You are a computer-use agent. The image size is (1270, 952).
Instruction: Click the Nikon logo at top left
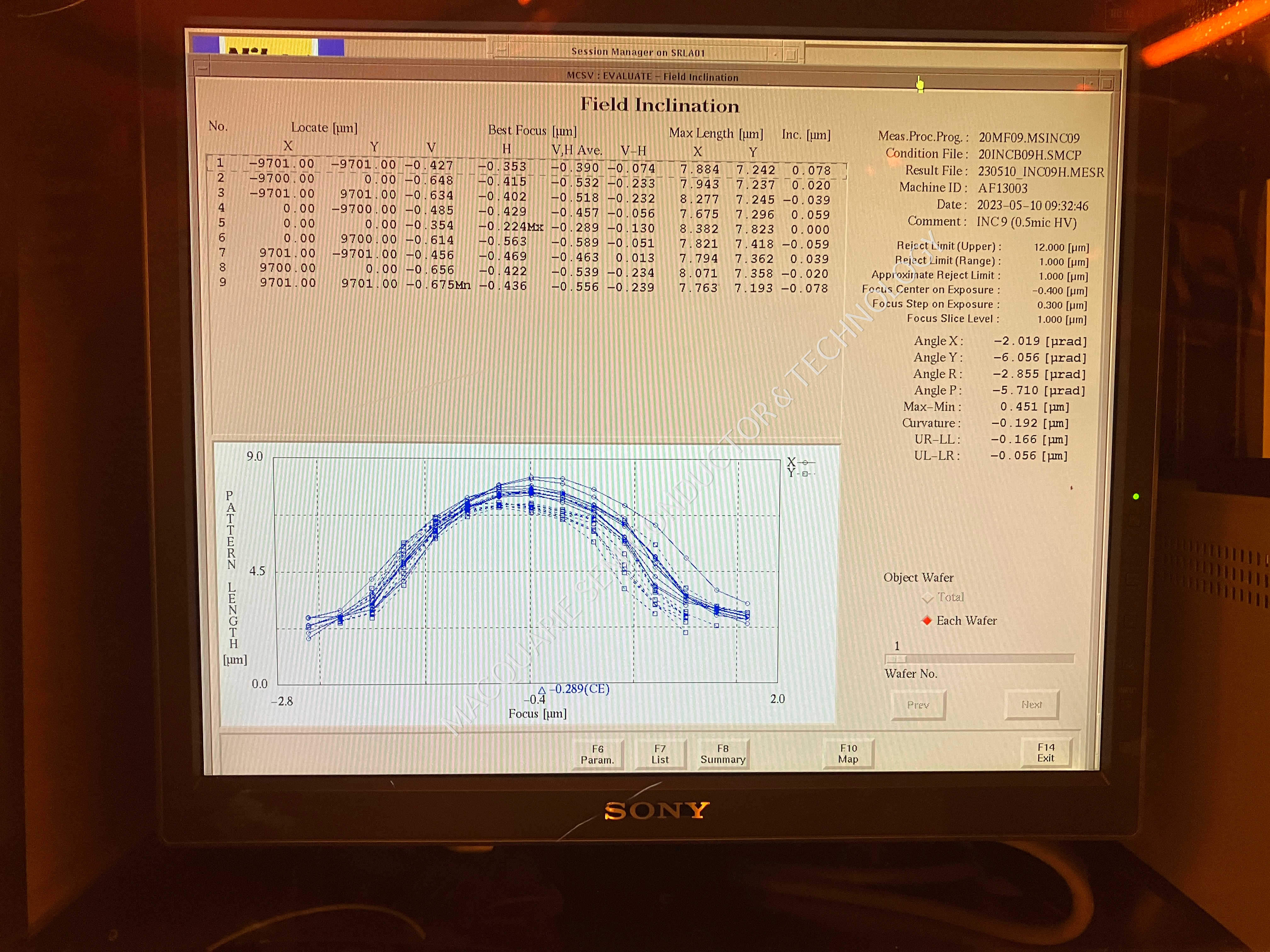269,47
